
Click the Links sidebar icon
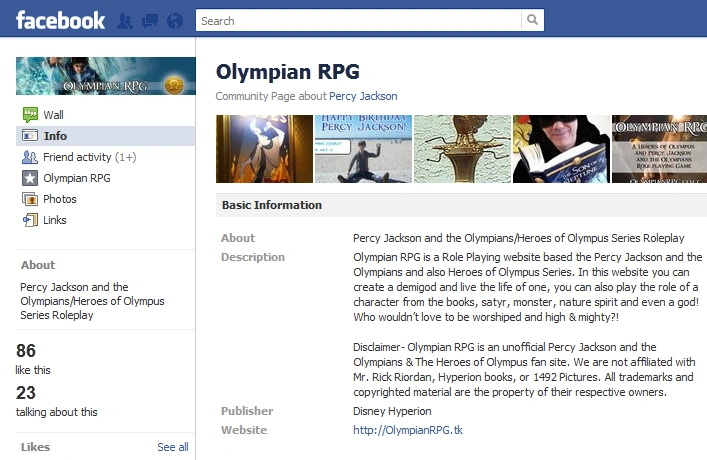[x=30, y=220]
